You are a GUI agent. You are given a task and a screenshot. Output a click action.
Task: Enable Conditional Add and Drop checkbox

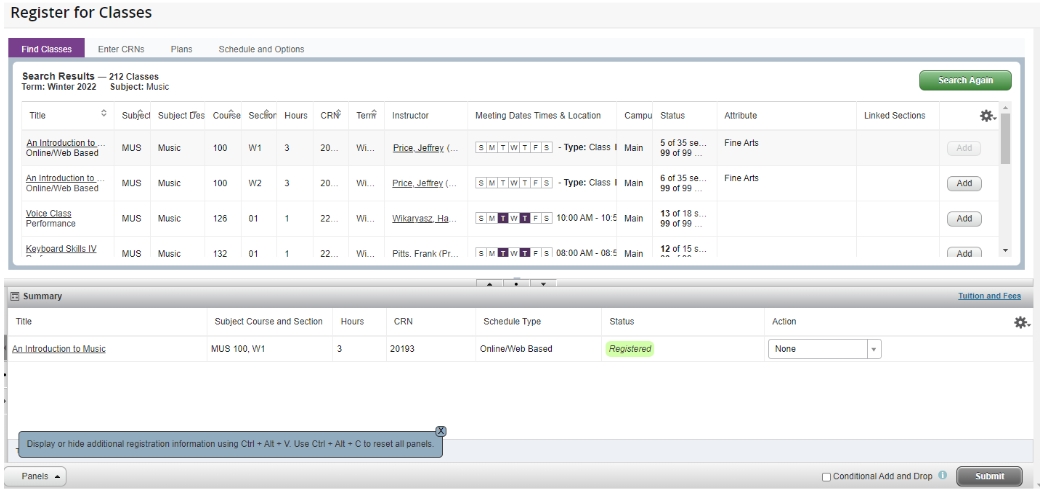tap(827, 477)
